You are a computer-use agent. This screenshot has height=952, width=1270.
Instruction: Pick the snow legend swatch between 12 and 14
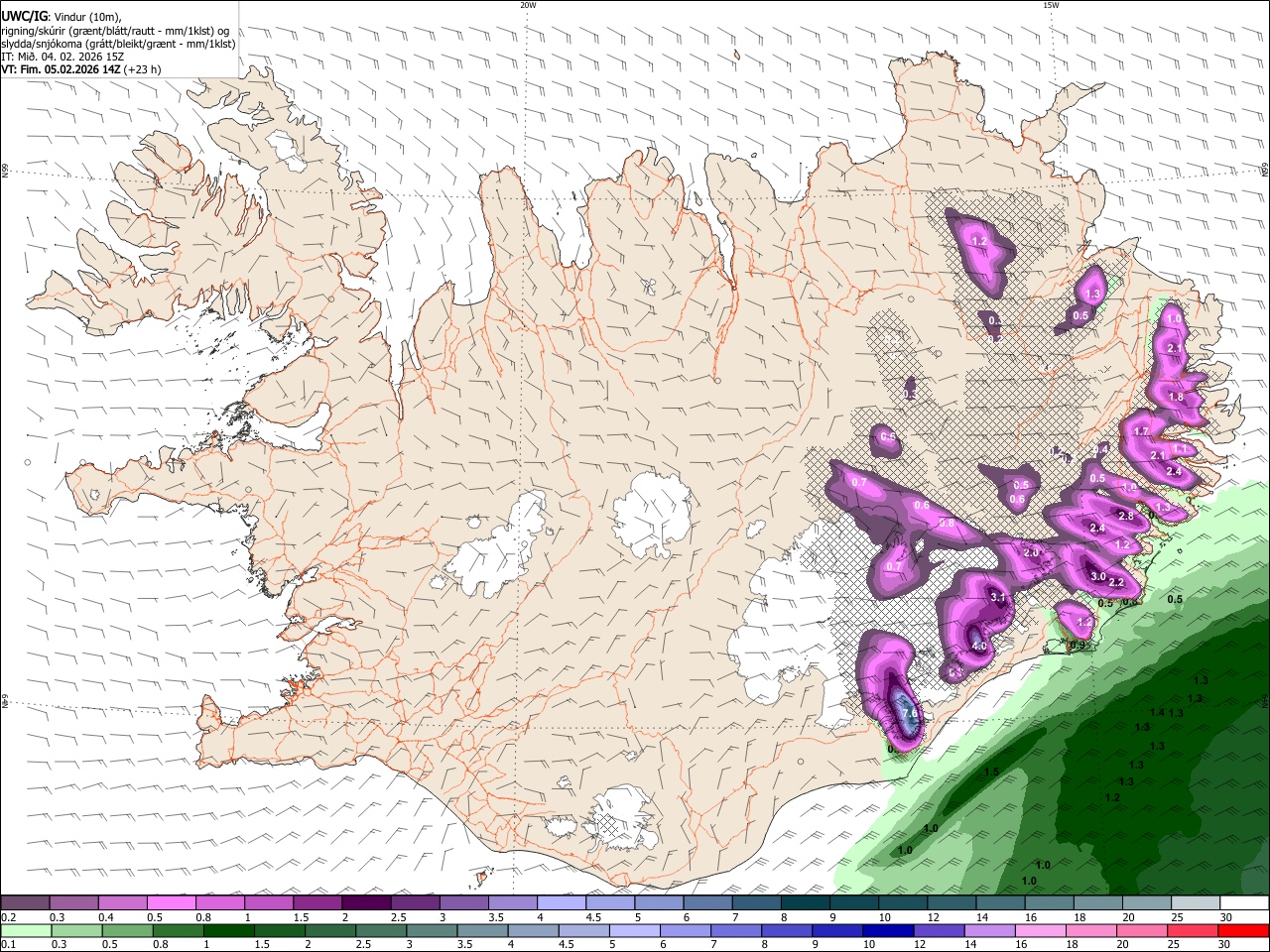tap(952, 903)
